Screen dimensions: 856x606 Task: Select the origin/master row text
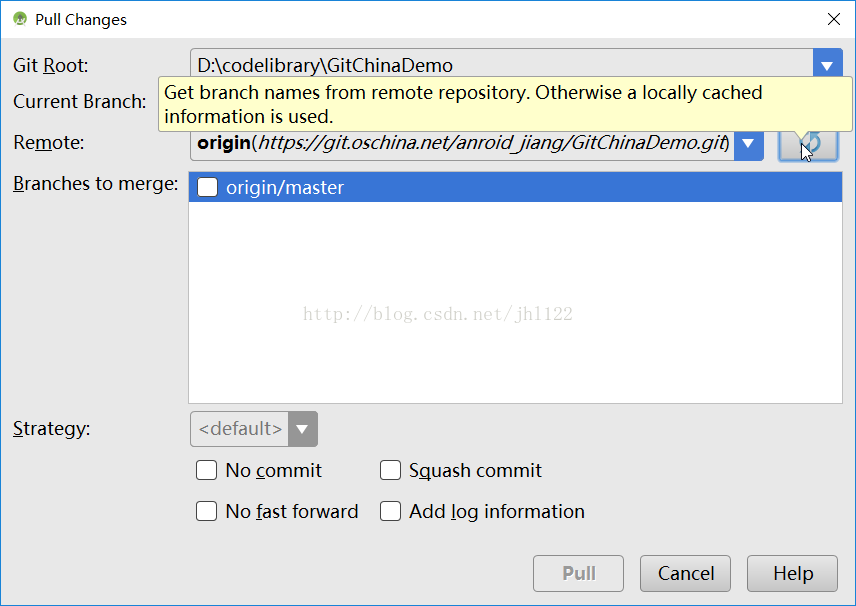(x=285, y=187)
